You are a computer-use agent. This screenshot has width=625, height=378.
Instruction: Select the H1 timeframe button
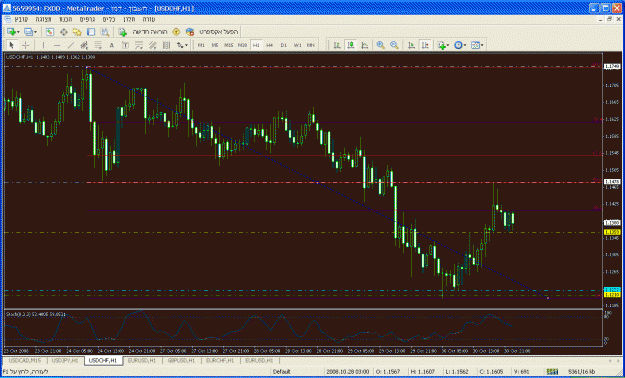point(256,45)
